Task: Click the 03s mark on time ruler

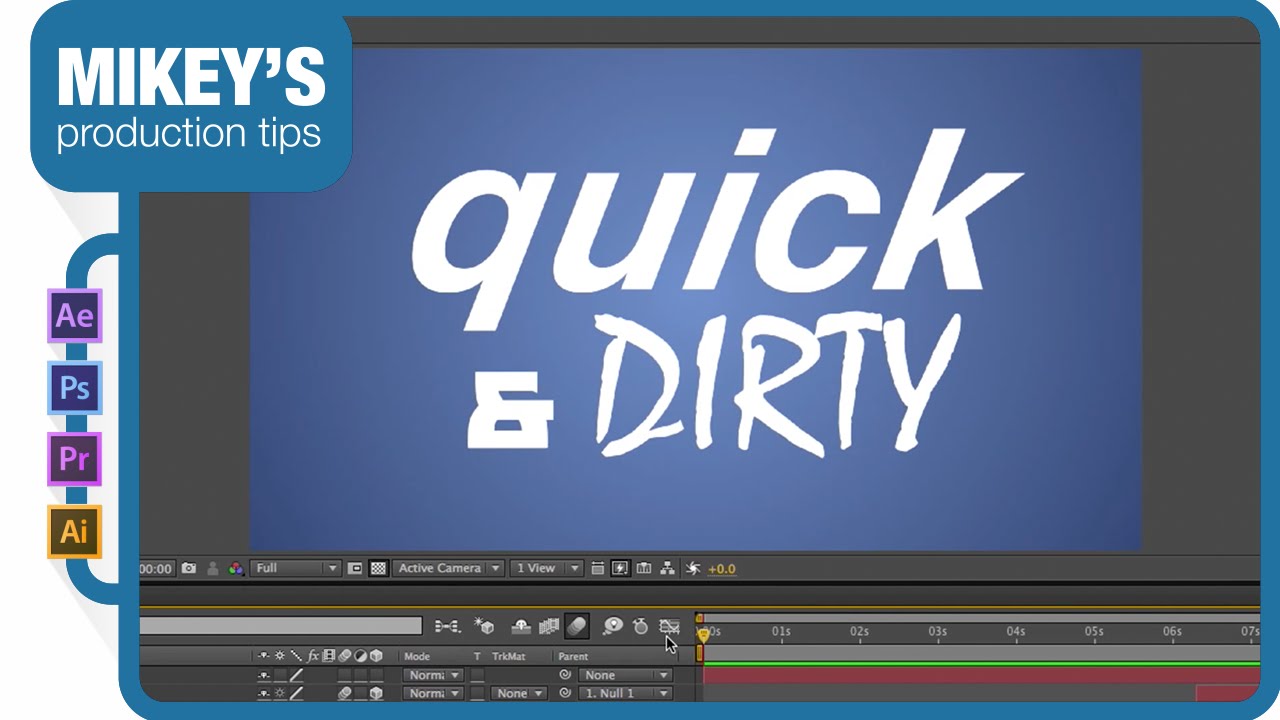Action: pyautogui.click(x=937, y=632)
